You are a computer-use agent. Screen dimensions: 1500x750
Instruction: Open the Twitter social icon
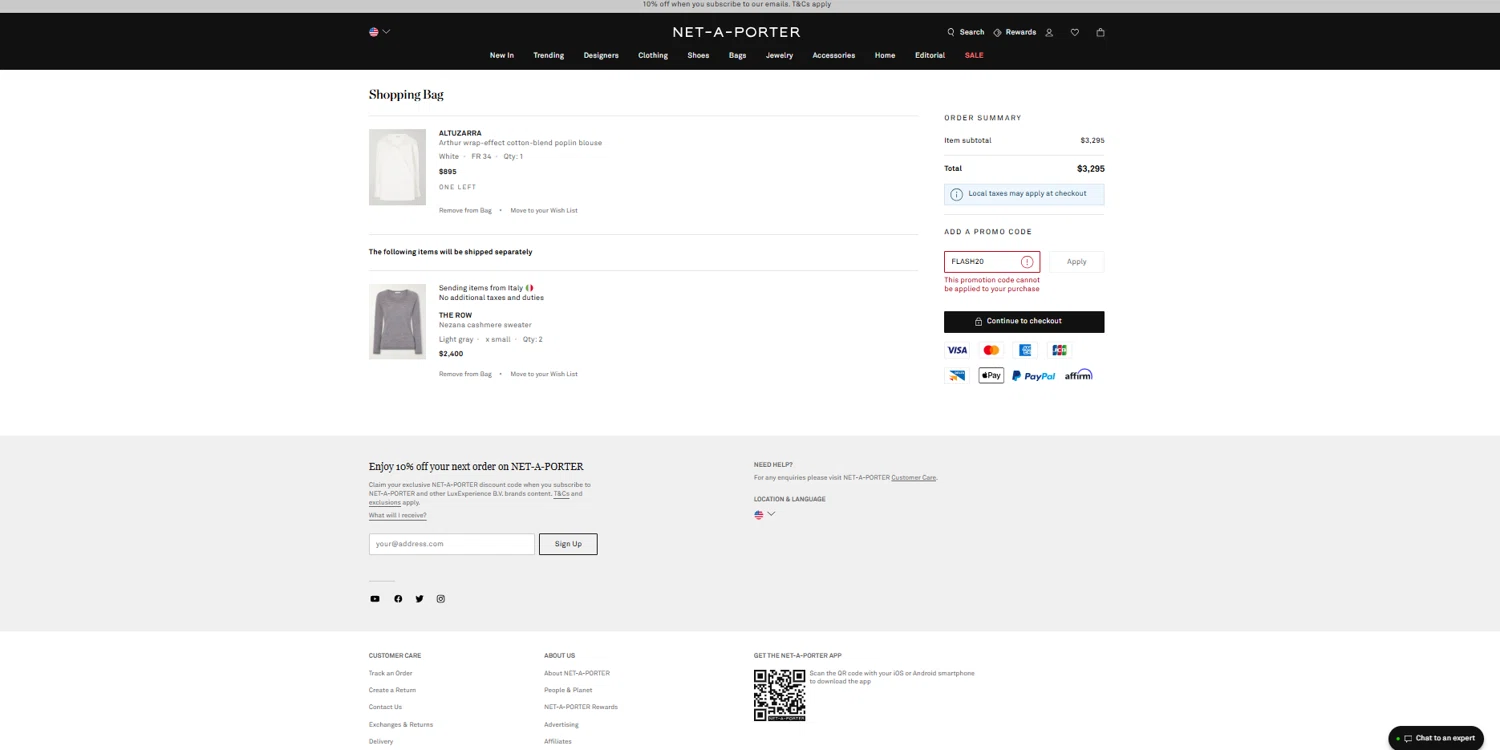tap(419, 599)
